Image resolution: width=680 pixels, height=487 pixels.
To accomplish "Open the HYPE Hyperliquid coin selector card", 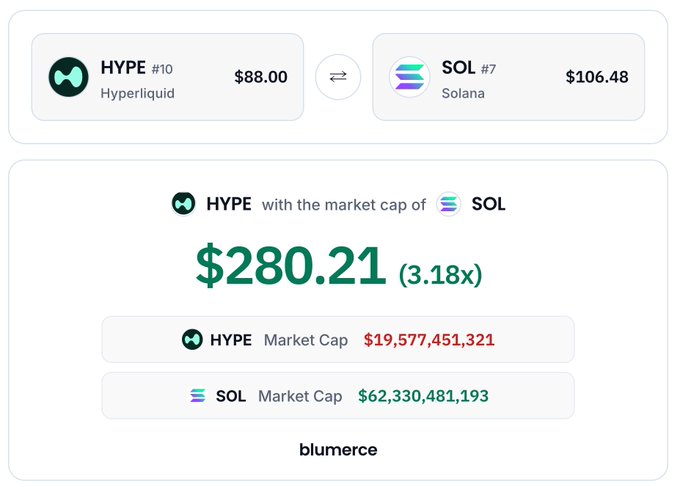I will tap(167, 77).
